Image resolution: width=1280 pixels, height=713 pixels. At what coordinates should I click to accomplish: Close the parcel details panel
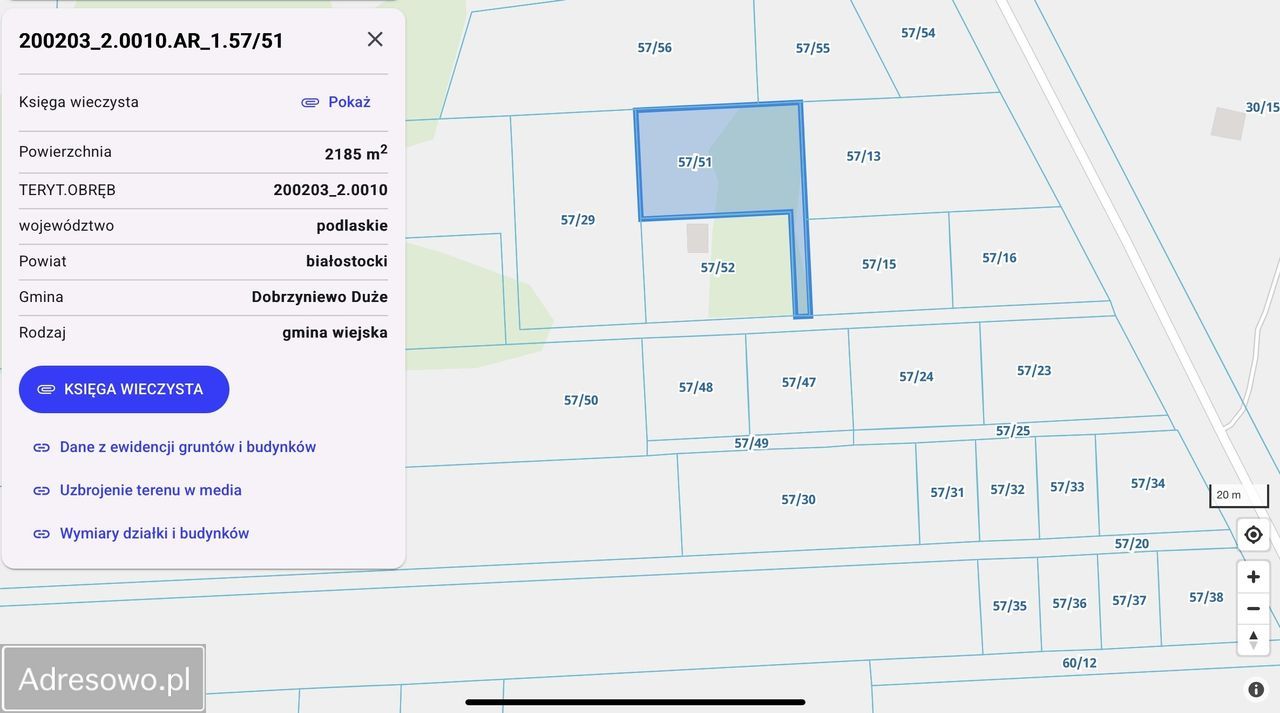click(x=375, y=39)
